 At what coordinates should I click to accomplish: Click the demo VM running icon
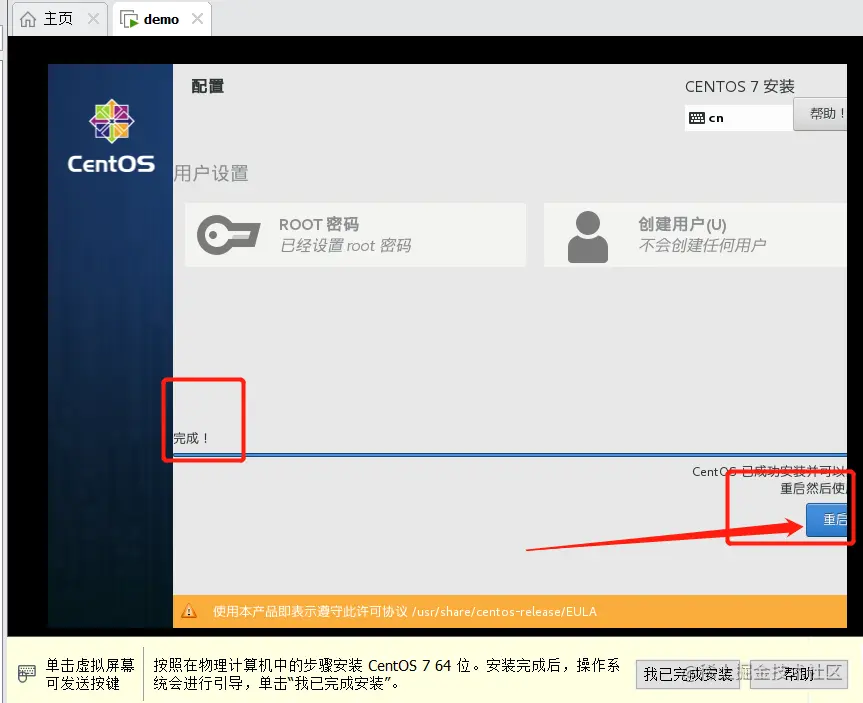pos(129,20)
